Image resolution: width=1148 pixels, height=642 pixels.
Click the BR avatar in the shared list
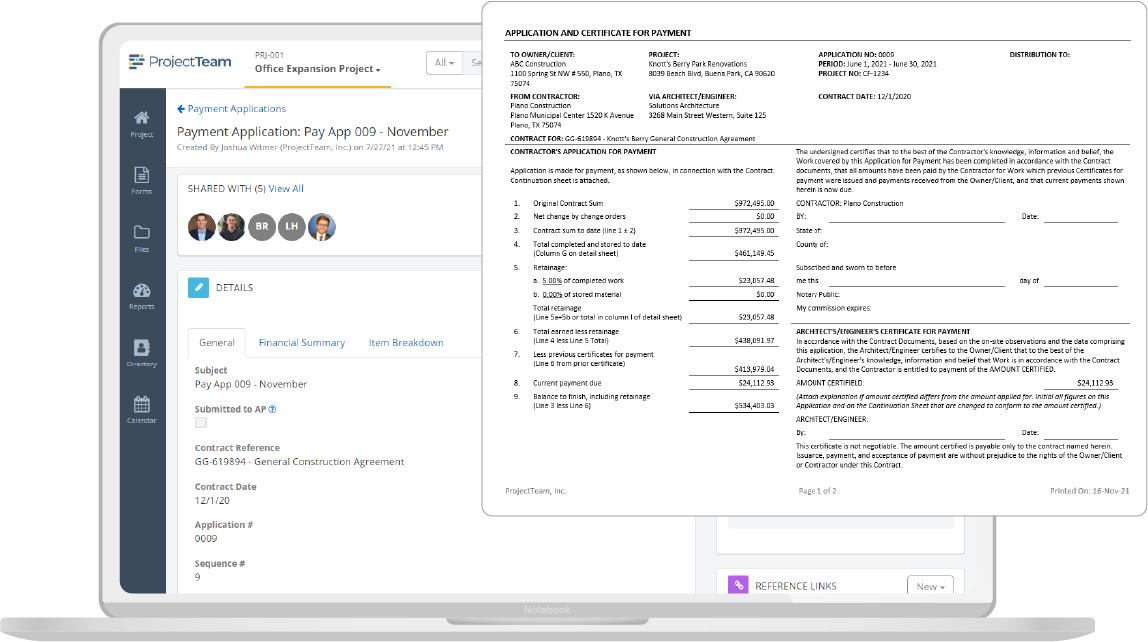[x=260, y=227]
